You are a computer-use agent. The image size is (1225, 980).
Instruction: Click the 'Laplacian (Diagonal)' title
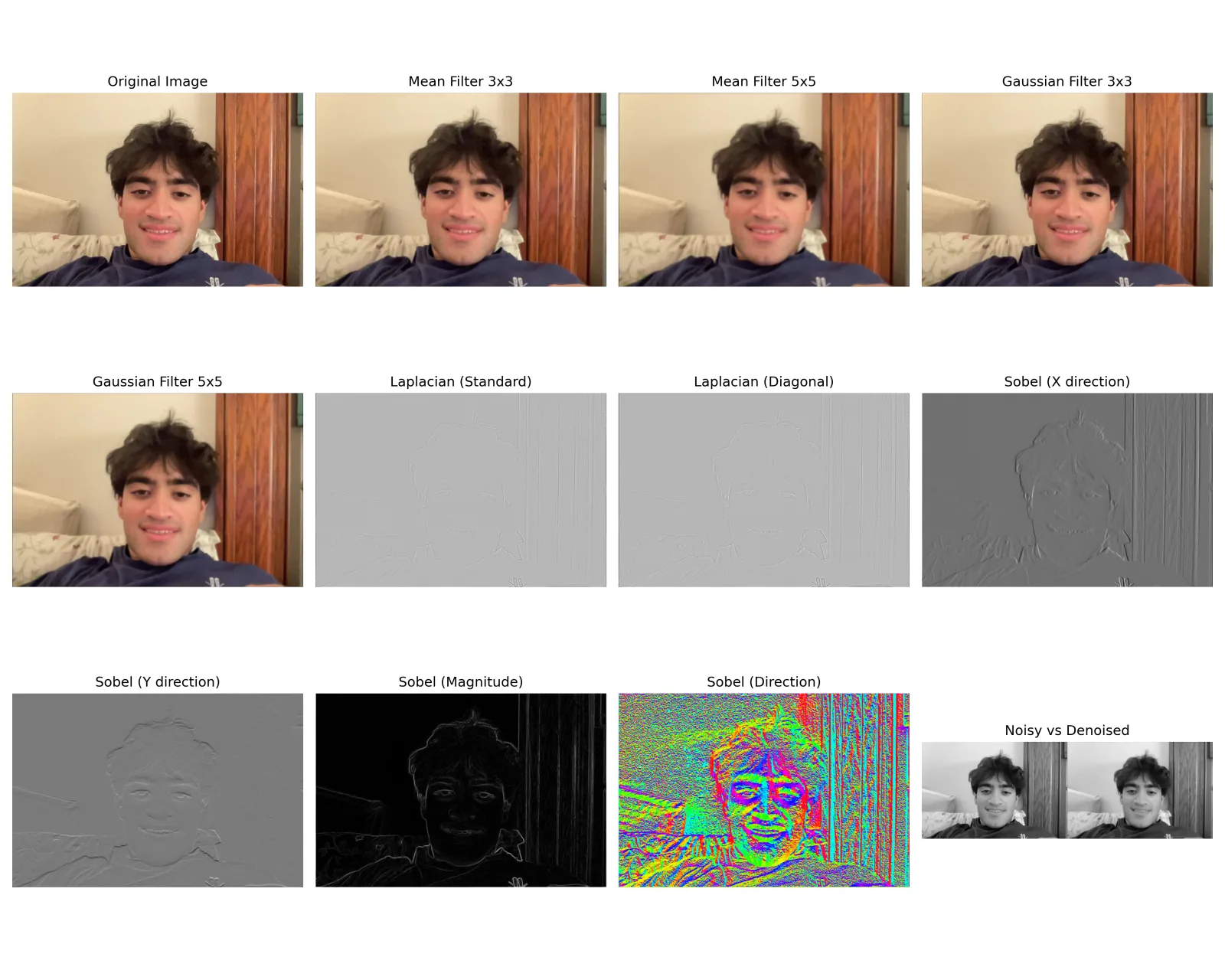pos(764,381)
